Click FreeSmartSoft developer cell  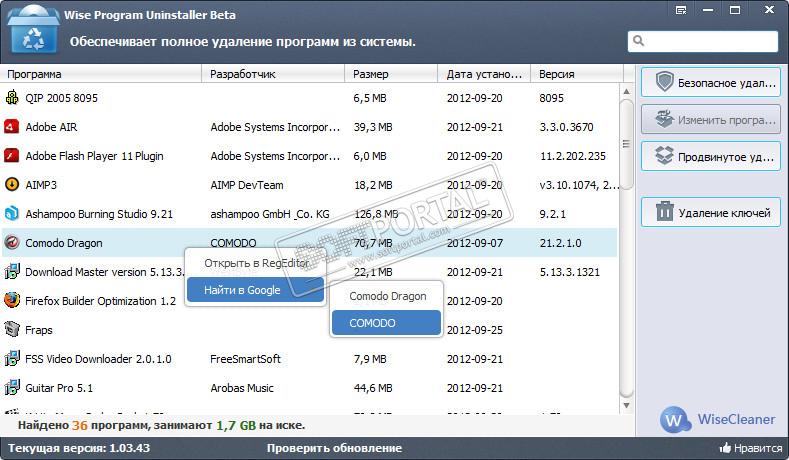[x=245, y=359]
